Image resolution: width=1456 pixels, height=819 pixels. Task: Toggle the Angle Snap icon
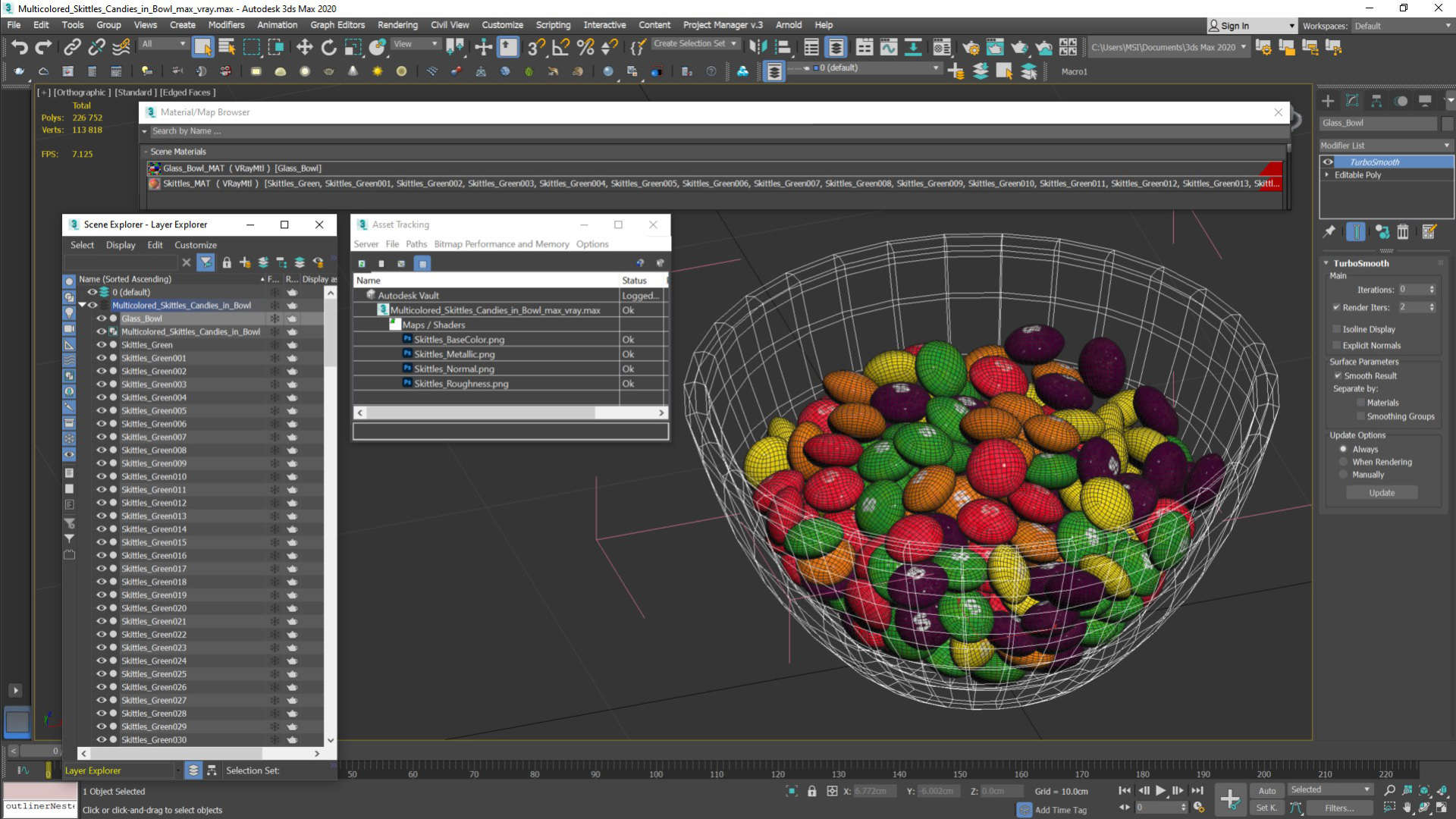[560, 47]
